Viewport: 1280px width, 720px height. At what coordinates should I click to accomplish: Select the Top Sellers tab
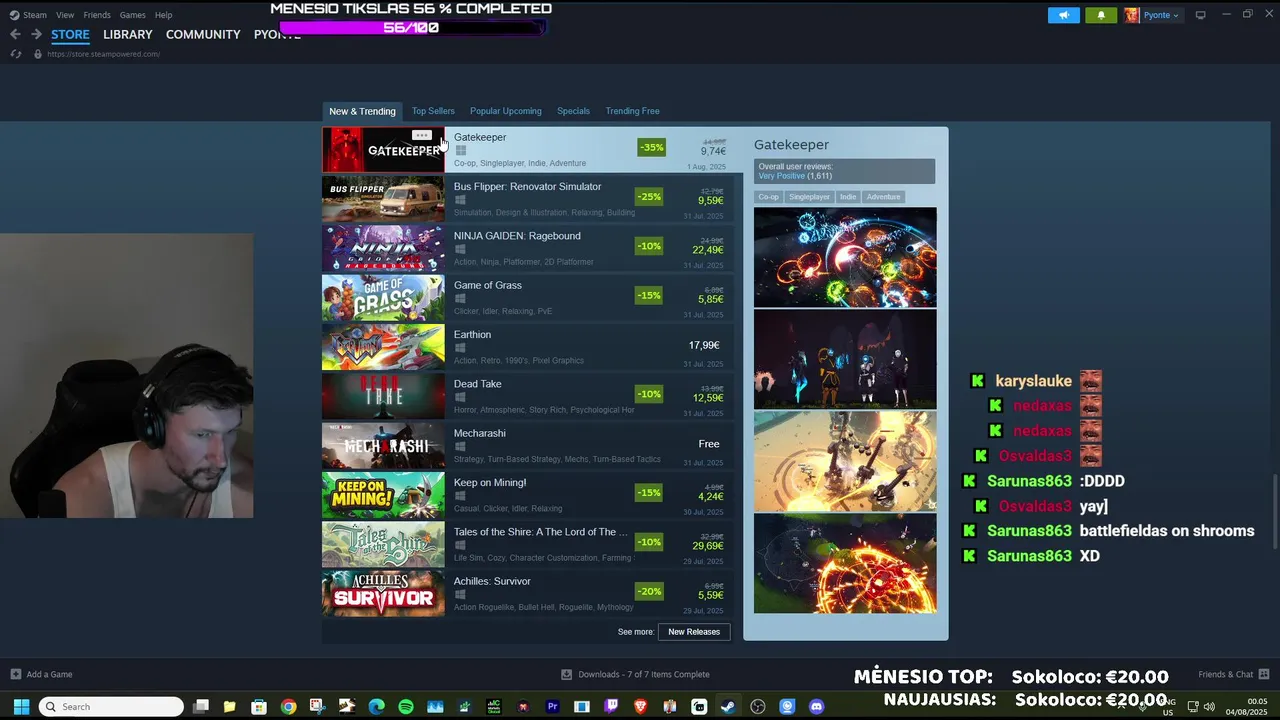(433, 111)
